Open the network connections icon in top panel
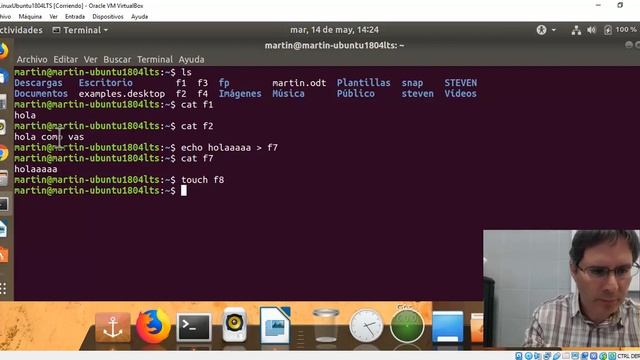 [576, 30]
